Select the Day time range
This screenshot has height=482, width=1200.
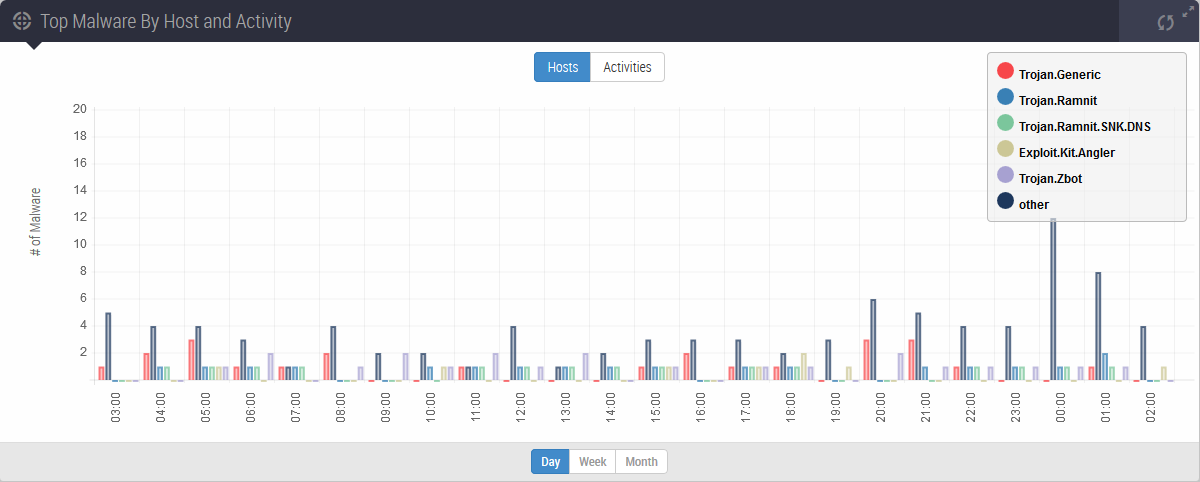(x=550, y=462)
